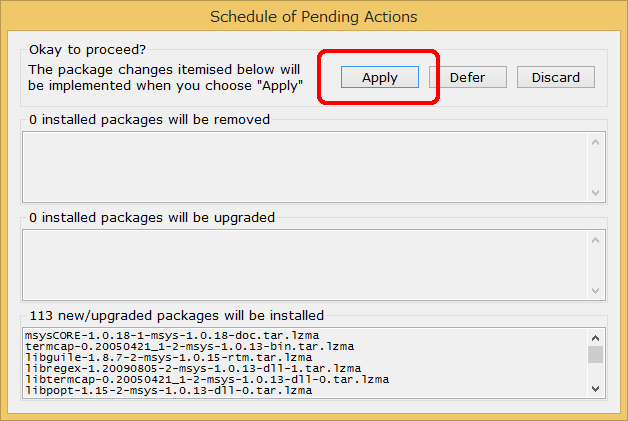
Task: Click the Schedule of Pending Actions title bar
Action: pyautogui.click(x=314, y=17)
